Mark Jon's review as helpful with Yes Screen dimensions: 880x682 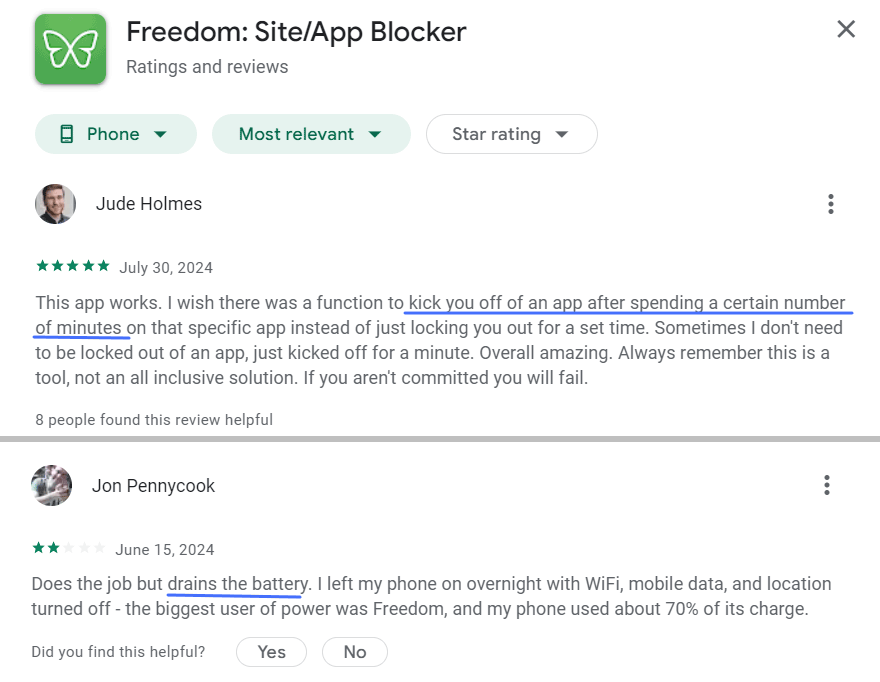pyautogui.click(x=271, y=651)
